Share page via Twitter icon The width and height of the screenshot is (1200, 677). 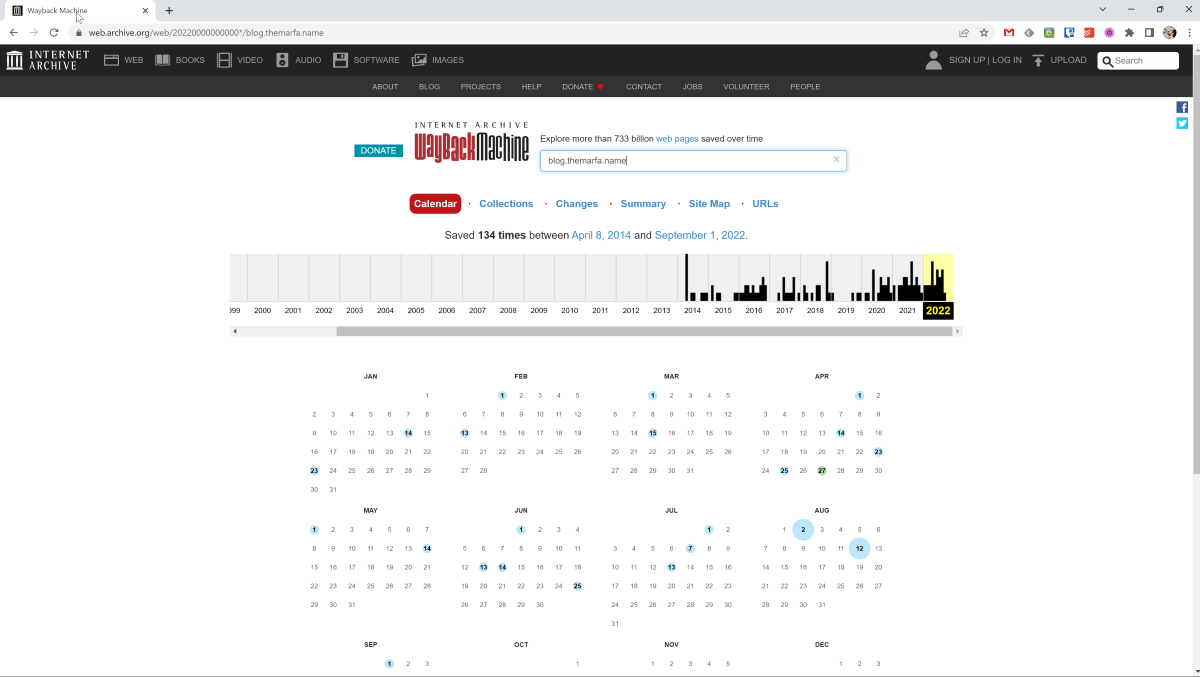coord(1182,123)
